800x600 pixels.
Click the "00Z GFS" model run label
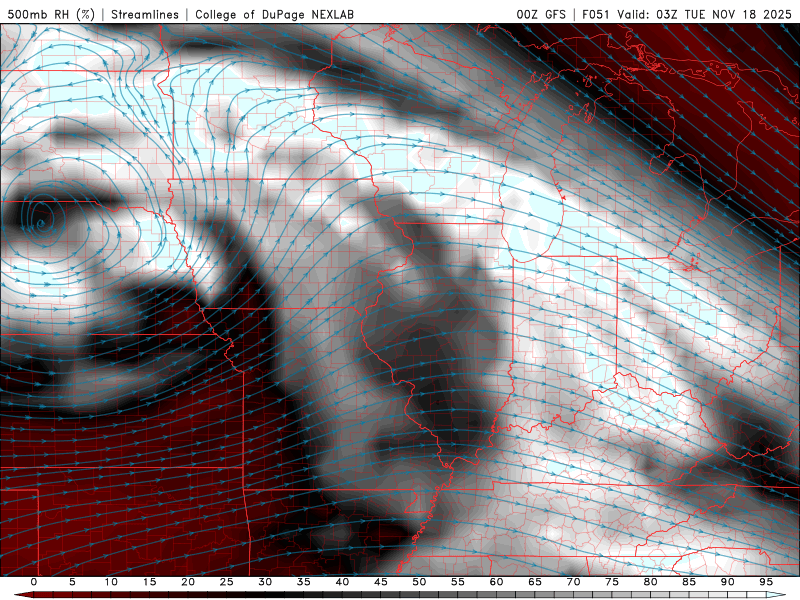click(541, 14)
